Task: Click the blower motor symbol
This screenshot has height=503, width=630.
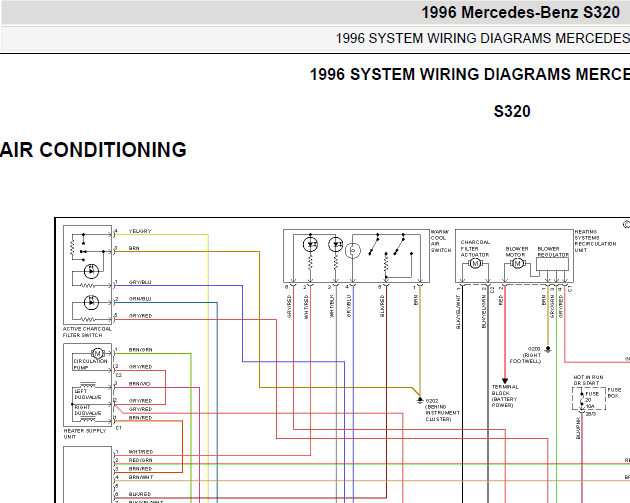Action: coord(518,264)
